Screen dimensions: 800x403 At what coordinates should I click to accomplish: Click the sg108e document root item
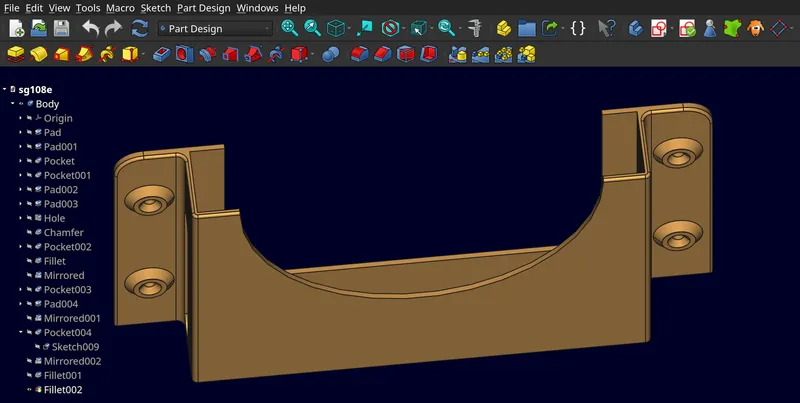point(40,89)
